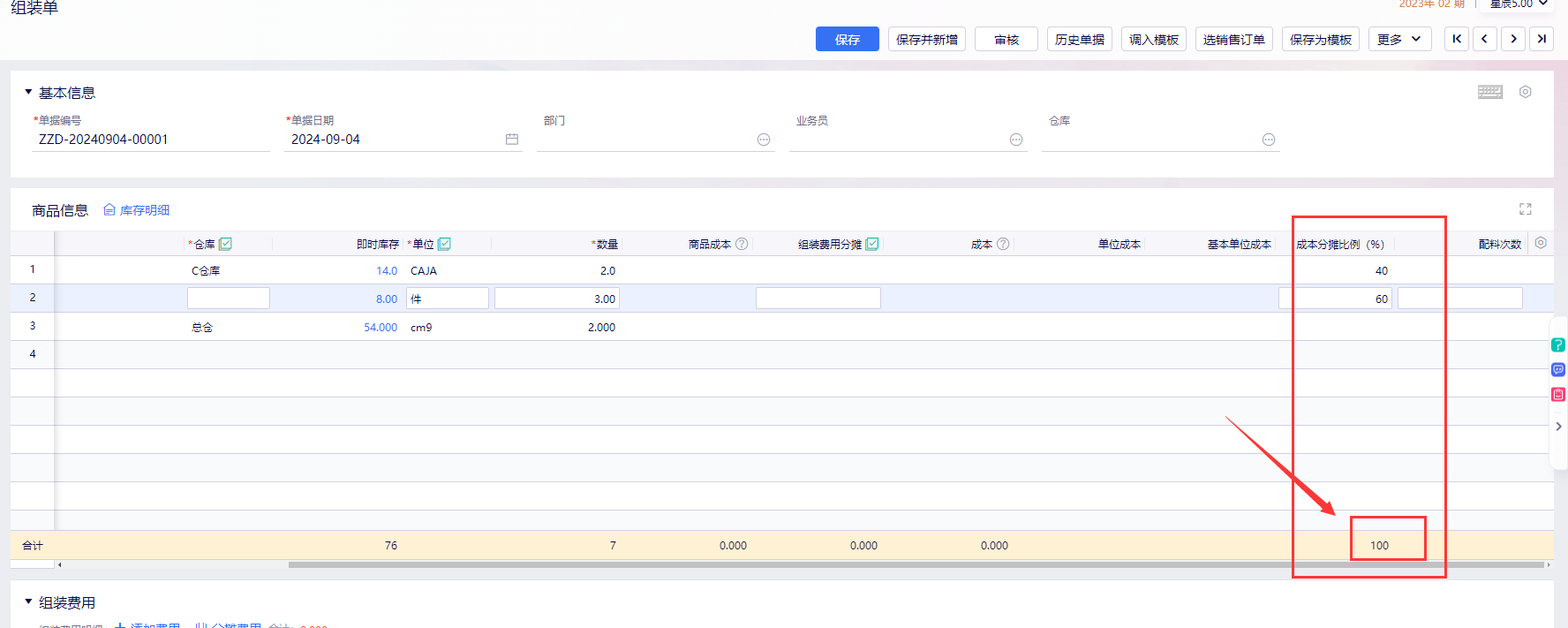The image size is (1568, 628).
Task: Click 即时库存 value 8.00 link
Action: 387,299
